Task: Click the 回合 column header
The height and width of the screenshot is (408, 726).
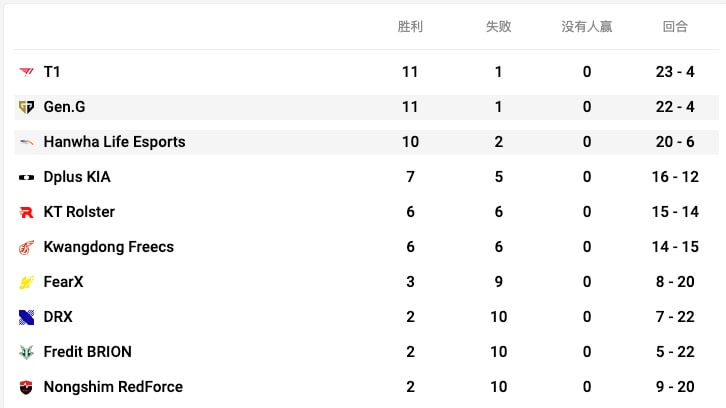Action: tap(675, 26)
